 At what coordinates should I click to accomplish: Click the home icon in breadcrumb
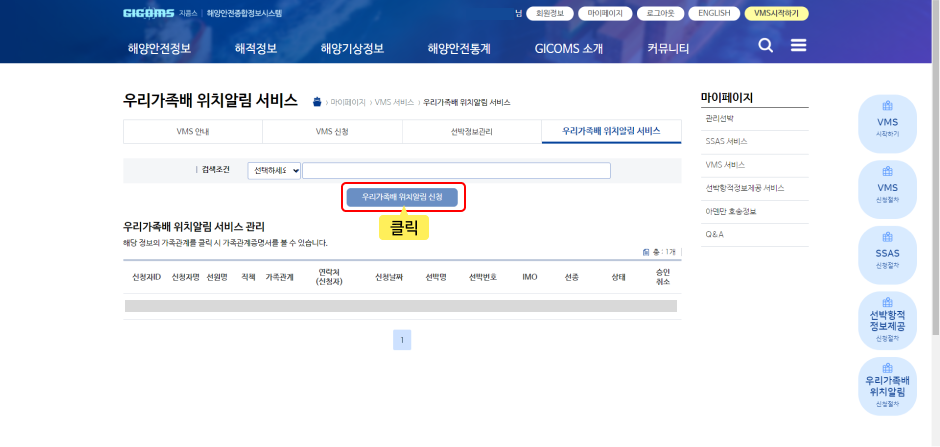click(x=317, y=102)
